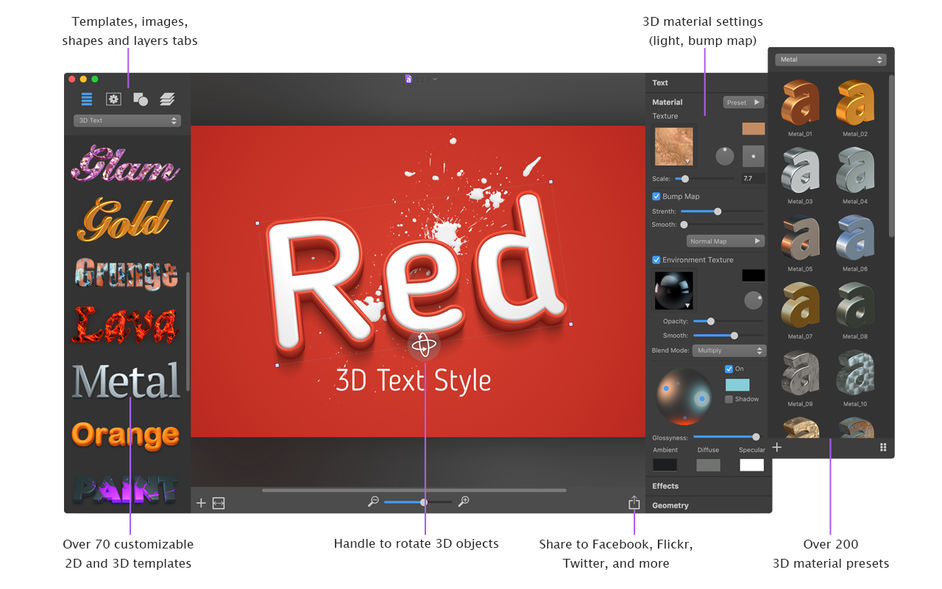Click the material Preset button
Viewport: 942px width, 589px height.
point(742,102)
